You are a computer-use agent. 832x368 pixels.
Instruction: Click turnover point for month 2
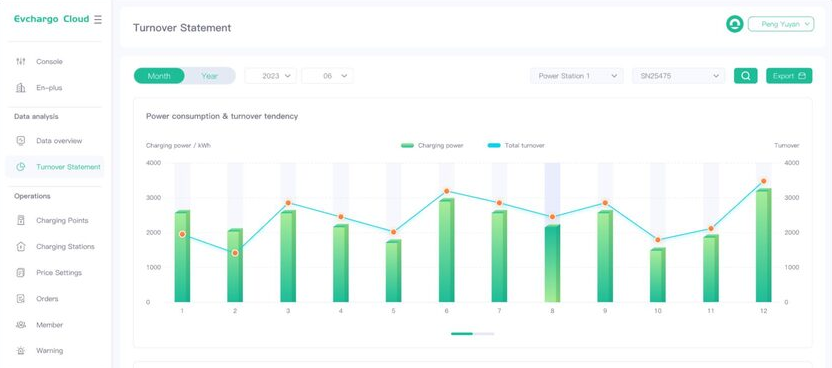pos(235,253)
